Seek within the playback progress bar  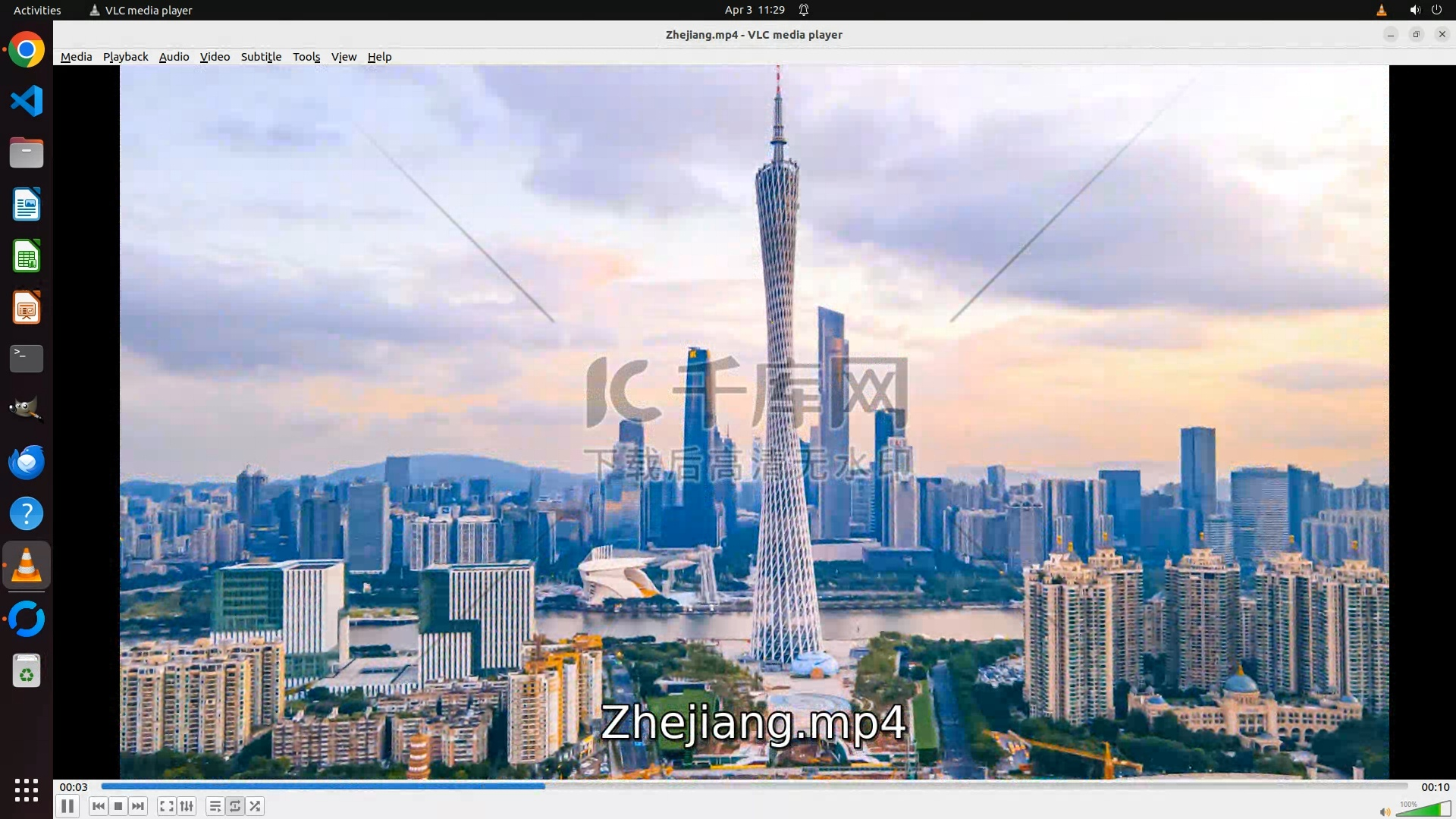click(754, 786)
